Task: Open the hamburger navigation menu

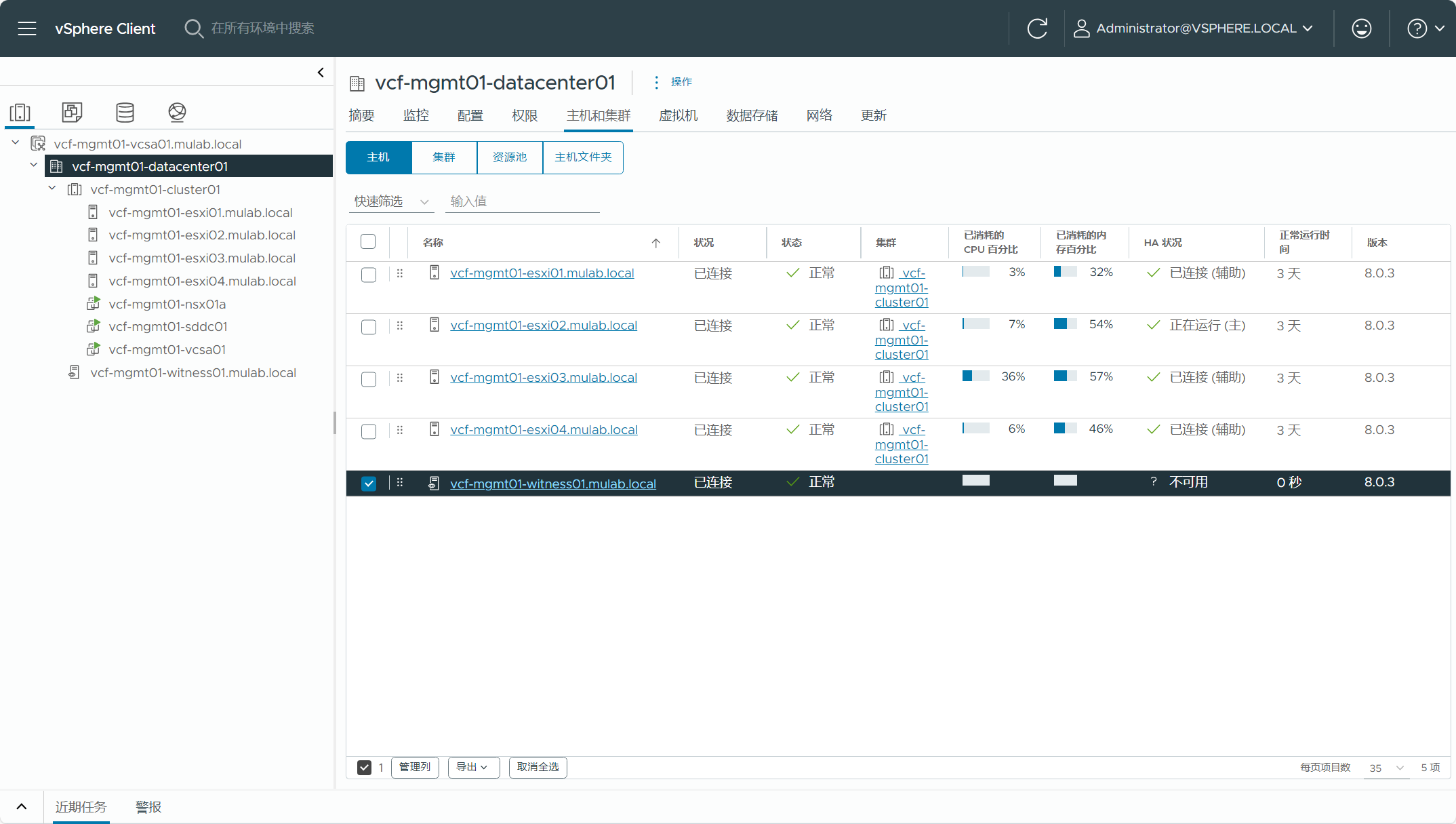Action: pyautogui.click(x=27, y=28)
